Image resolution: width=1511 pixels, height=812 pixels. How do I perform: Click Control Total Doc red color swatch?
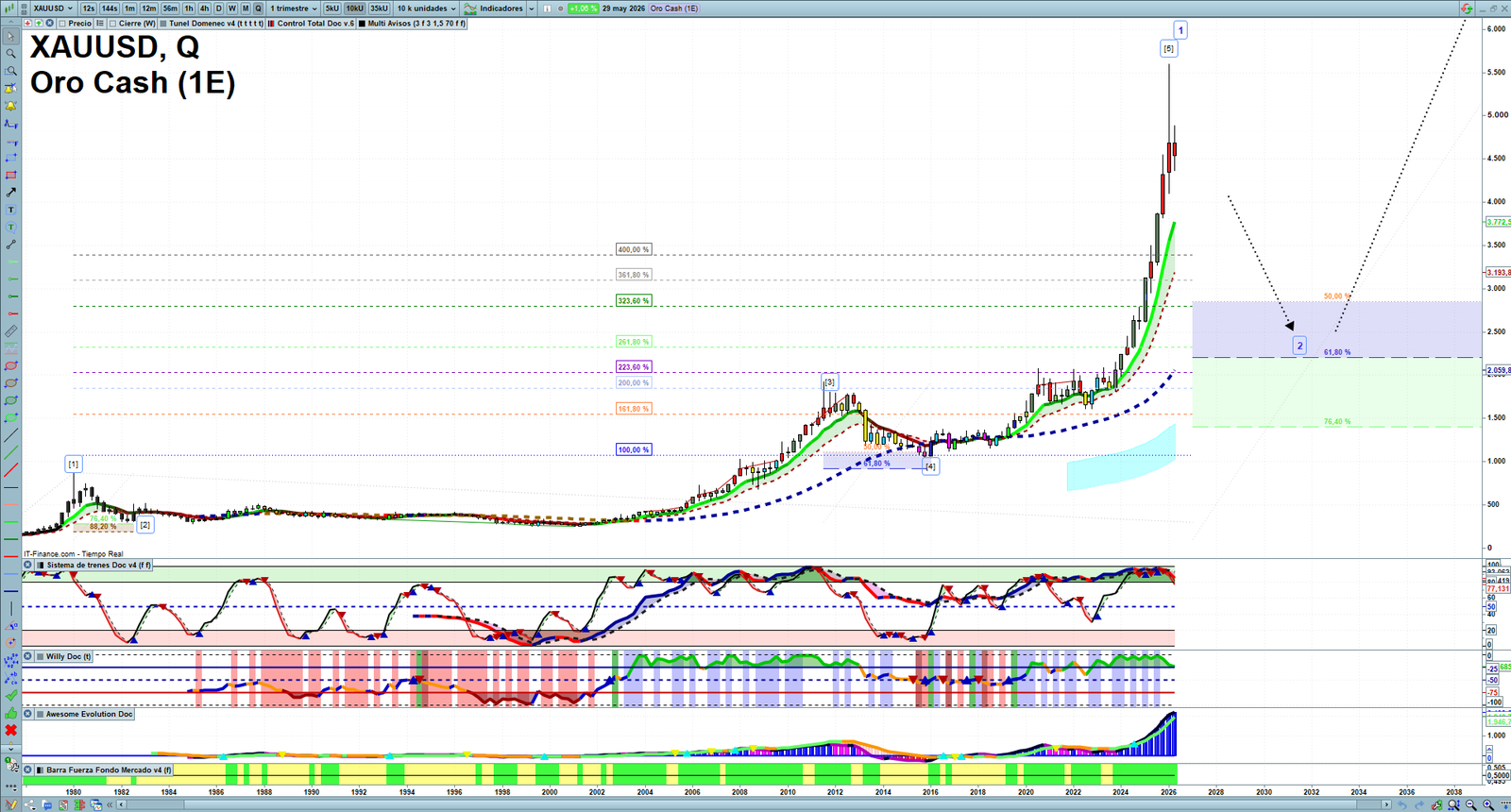pos(271,23)
